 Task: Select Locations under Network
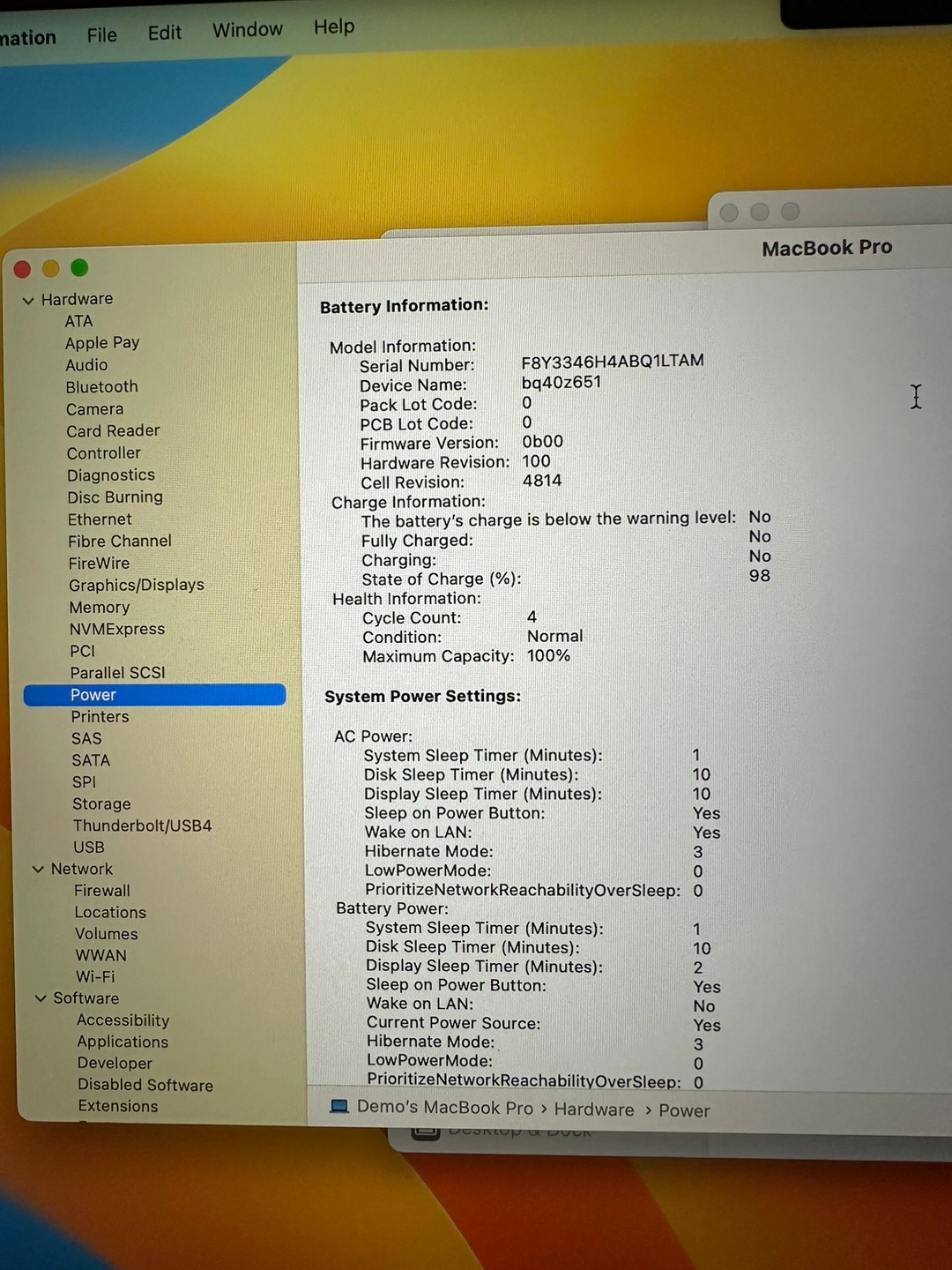click(110, 912)
